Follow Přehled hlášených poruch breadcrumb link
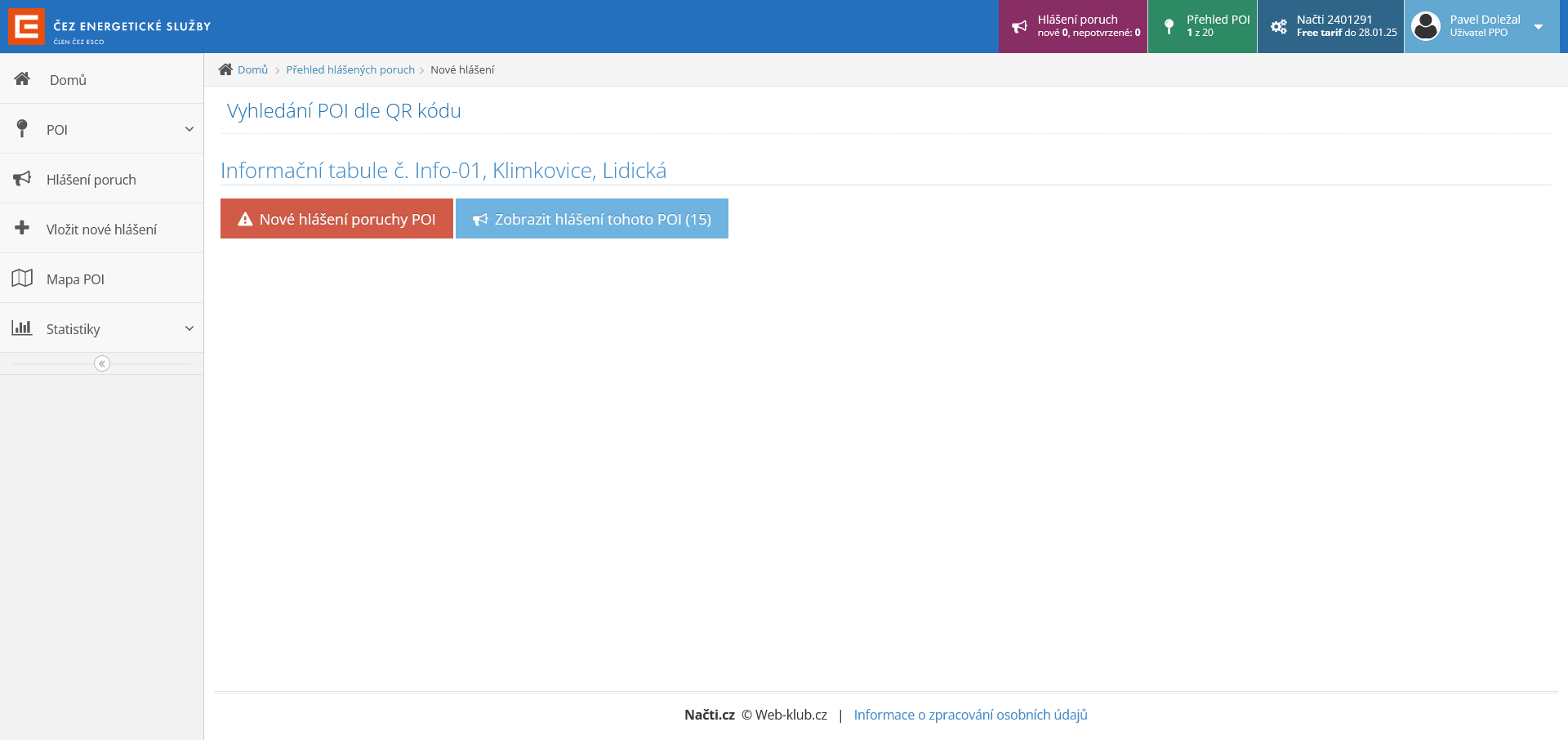 point(350,70)
